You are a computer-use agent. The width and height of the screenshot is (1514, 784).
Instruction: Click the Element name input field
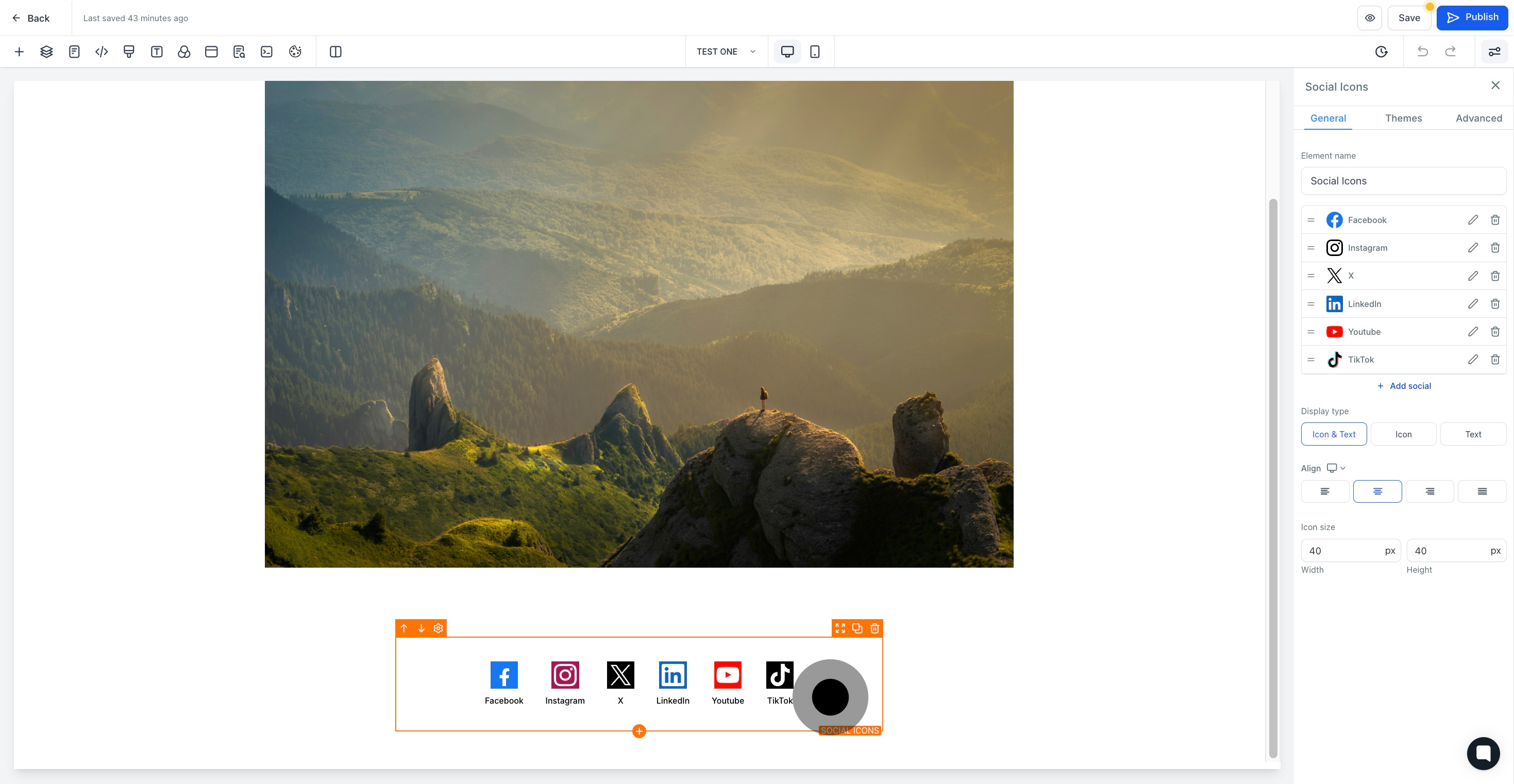1404,181
